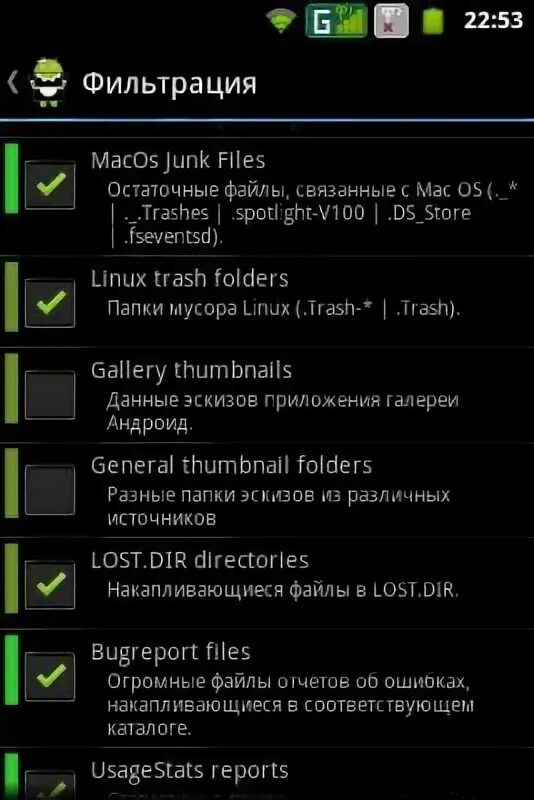Uncheck the MacOs Junk Files checkbox
The width and height of the screenshot is (534, 800).
click(x=50, y=185)
